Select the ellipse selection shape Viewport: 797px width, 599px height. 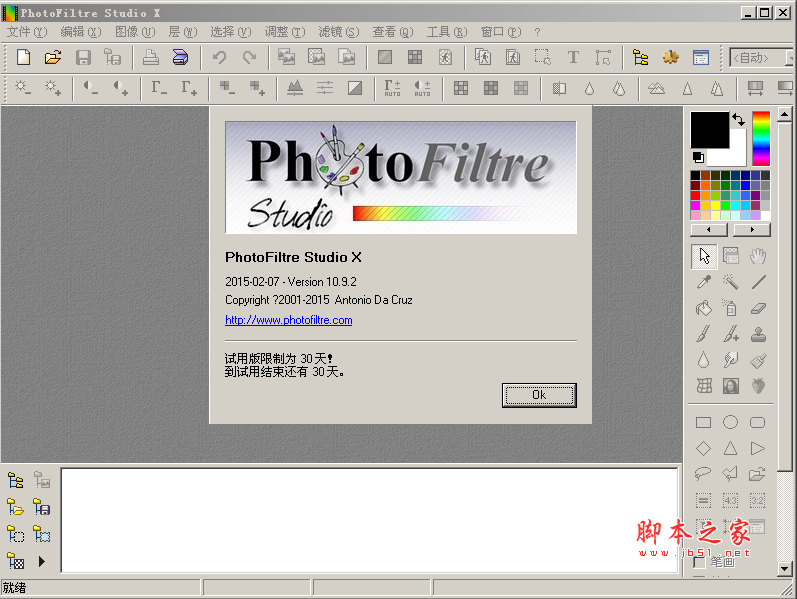[730, 422]
